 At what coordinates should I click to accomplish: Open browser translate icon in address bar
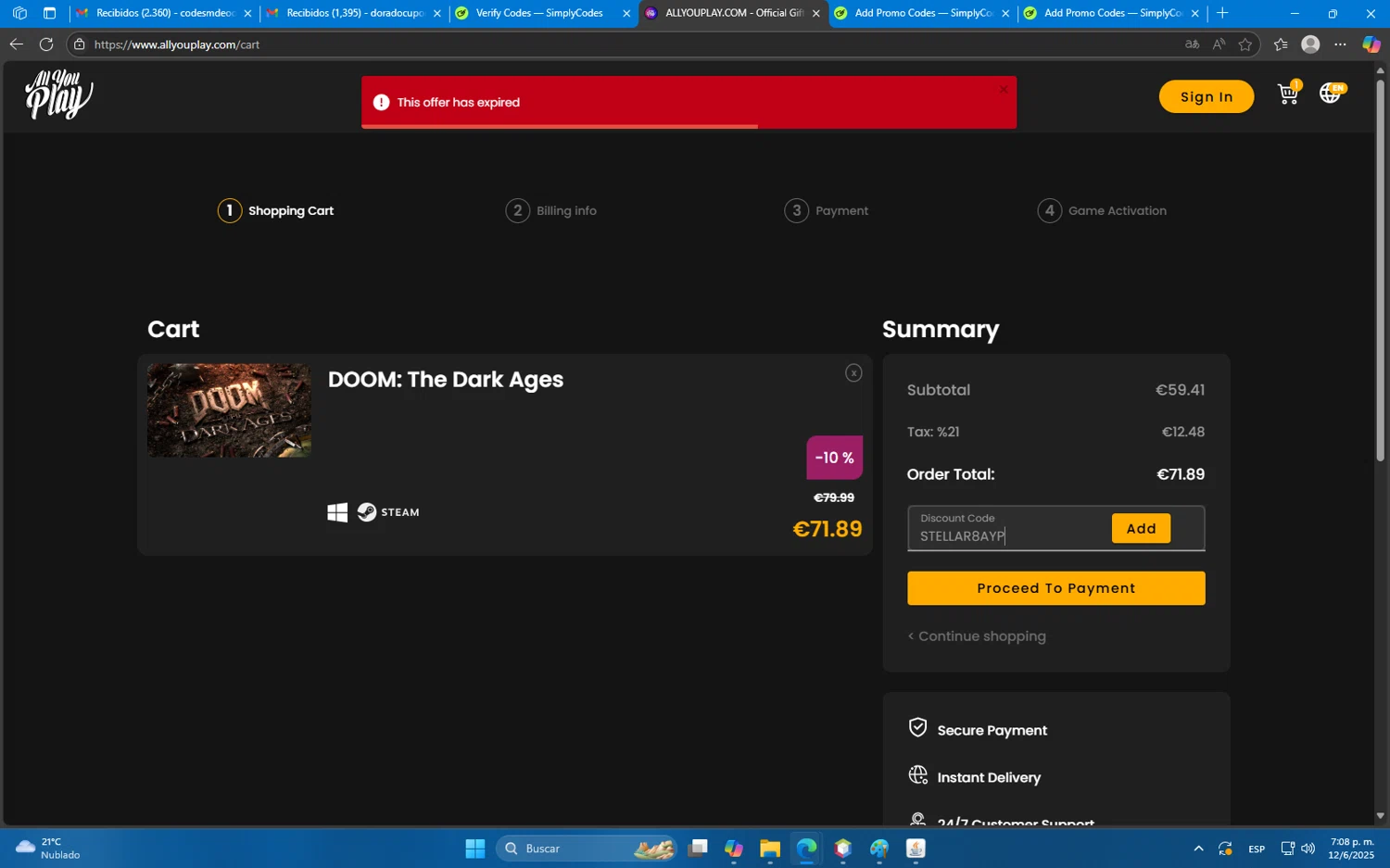(x=1192, y=44)
